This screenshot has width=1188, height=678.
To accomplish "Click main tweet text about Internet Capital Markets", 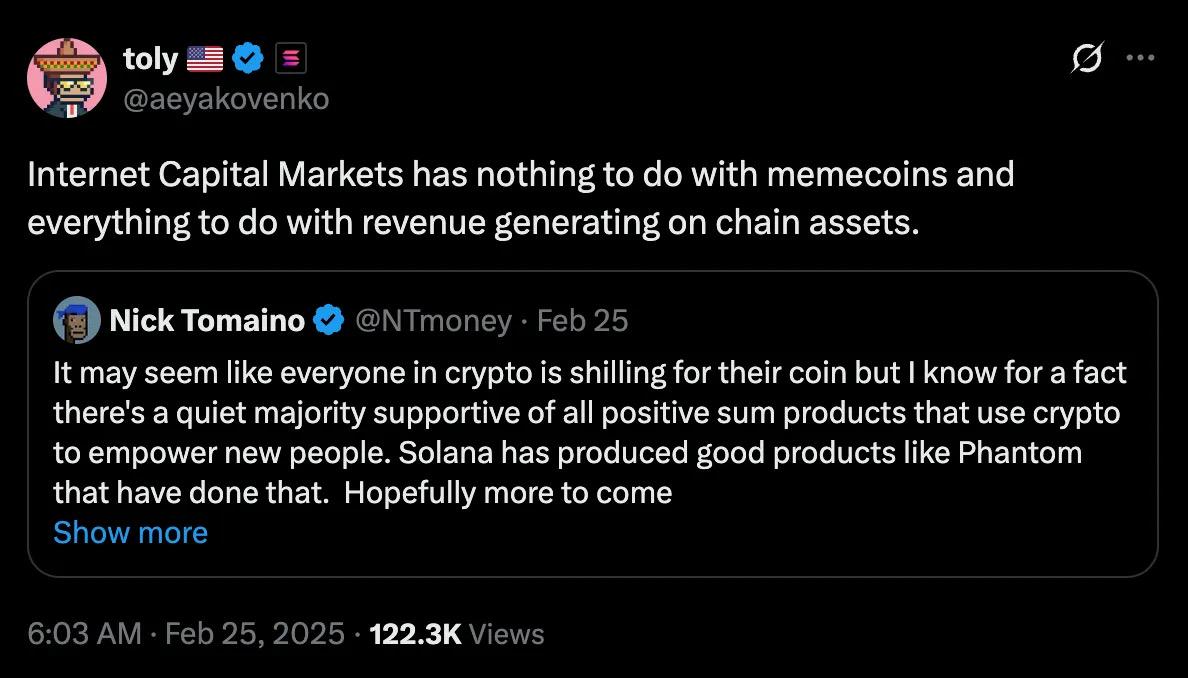I will coord(520,198).
